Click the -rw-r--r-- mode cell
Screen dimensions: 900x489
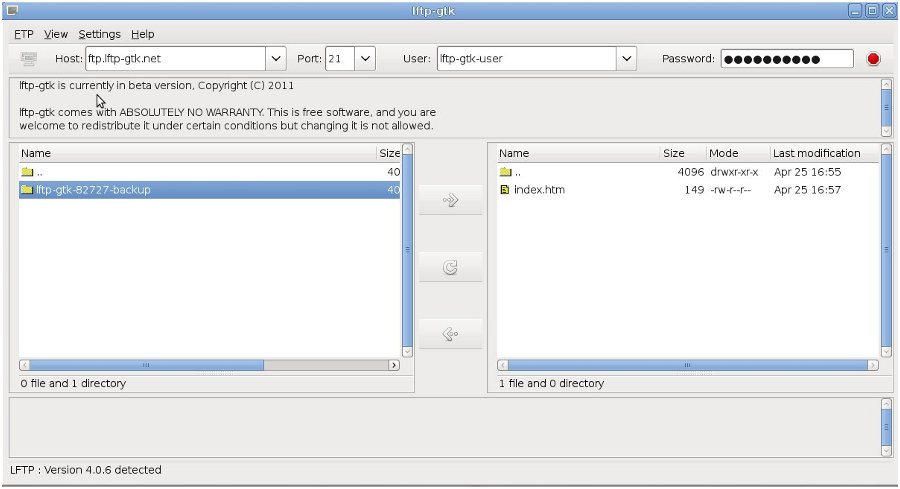[x=730, y=189]
